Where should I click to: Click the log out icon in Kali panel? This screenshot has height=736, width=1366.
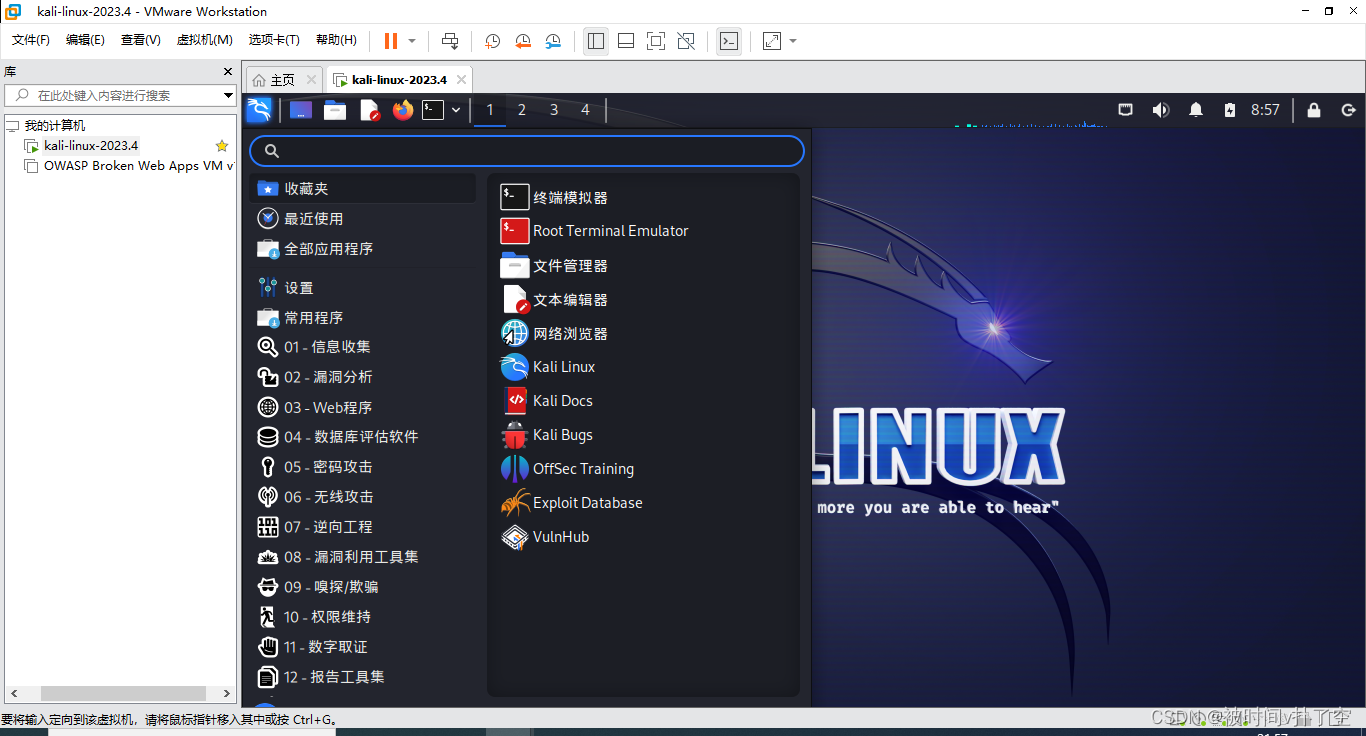click(1348, 110)
